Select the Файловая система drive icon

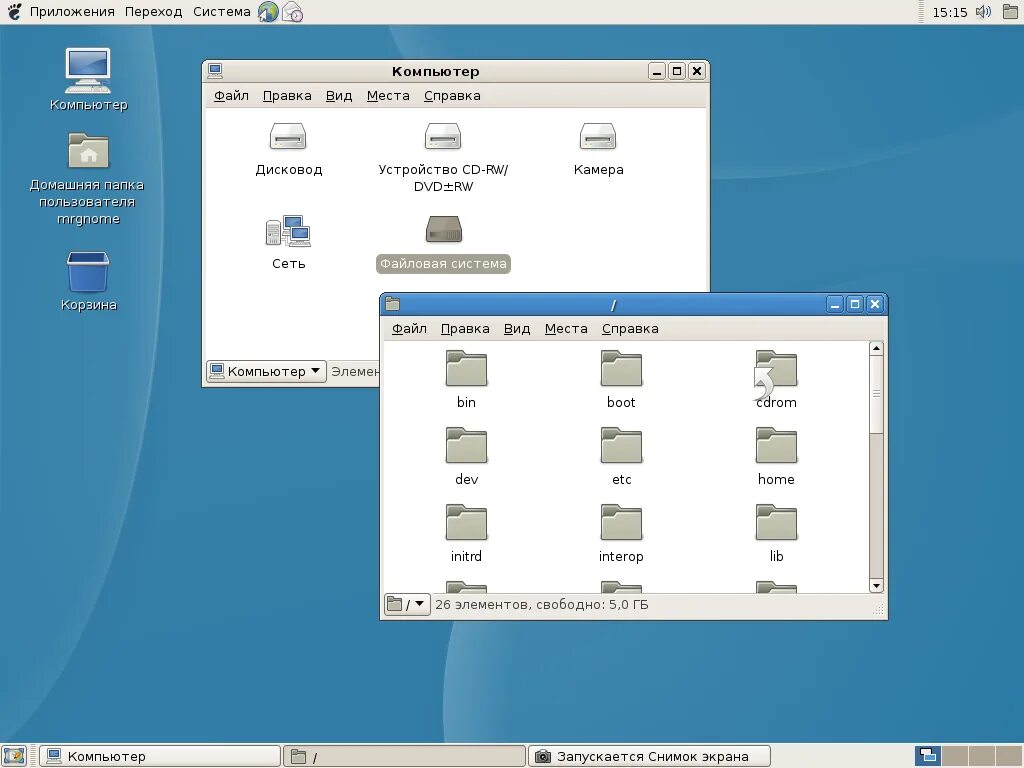click(x=443, y=229)
